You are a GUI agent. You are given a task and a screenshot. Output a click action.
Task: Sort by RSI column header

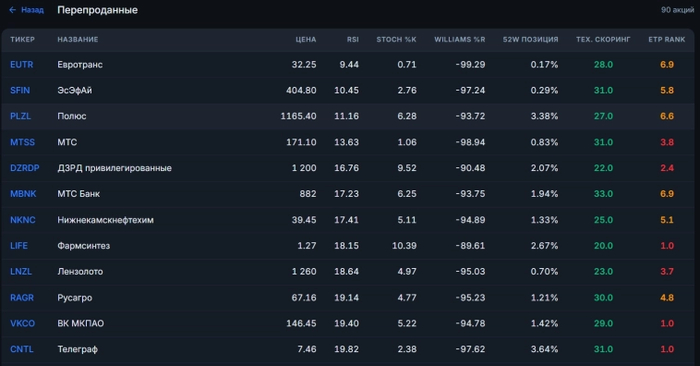353,39
